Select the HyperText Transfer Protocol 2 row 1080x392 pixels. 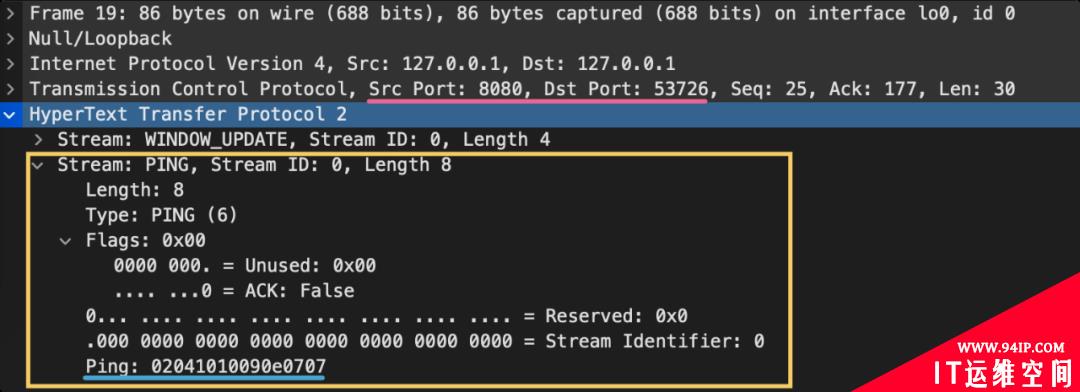[x=540, y=114]
